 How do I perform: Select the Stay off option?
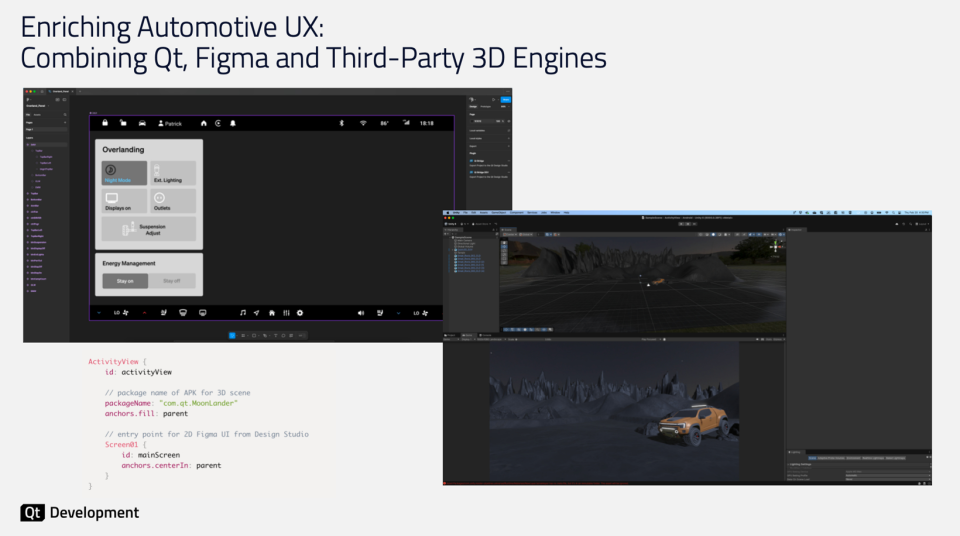tap(172, 281)
